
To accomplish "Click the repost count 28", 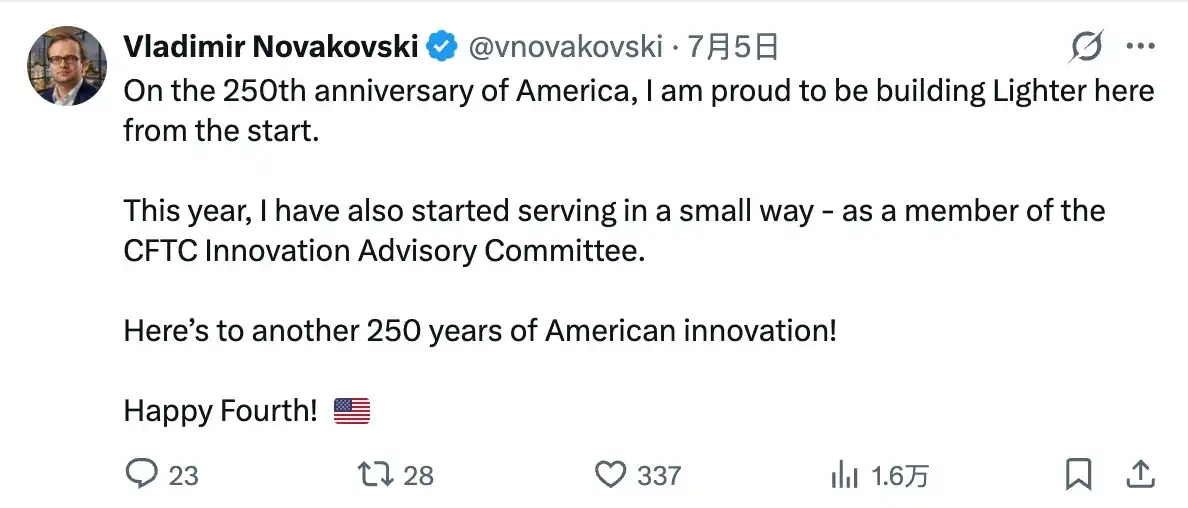I will (x=418, y=476).
